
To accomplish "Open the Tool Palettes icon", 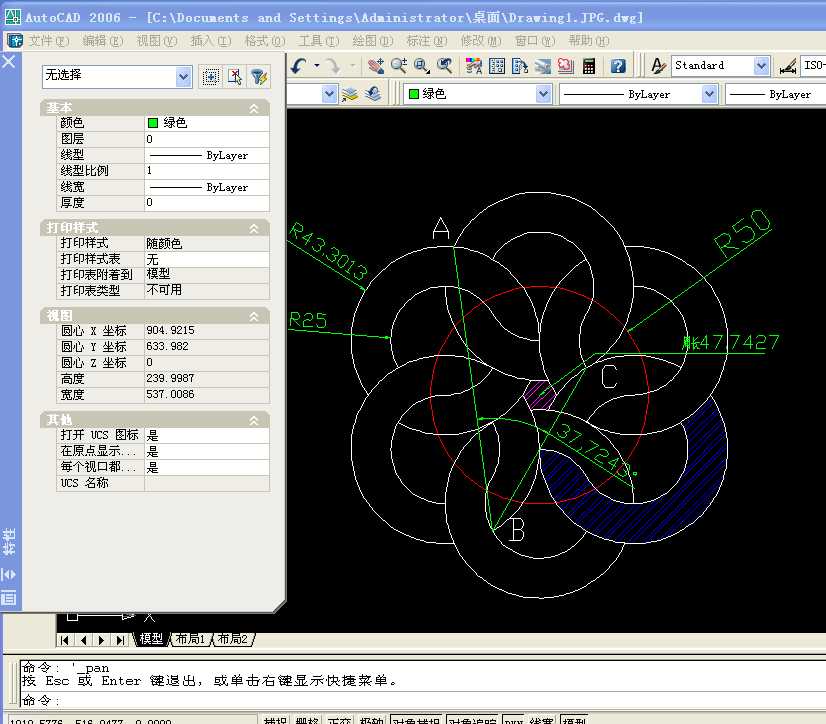I will (x=519, y=66).
